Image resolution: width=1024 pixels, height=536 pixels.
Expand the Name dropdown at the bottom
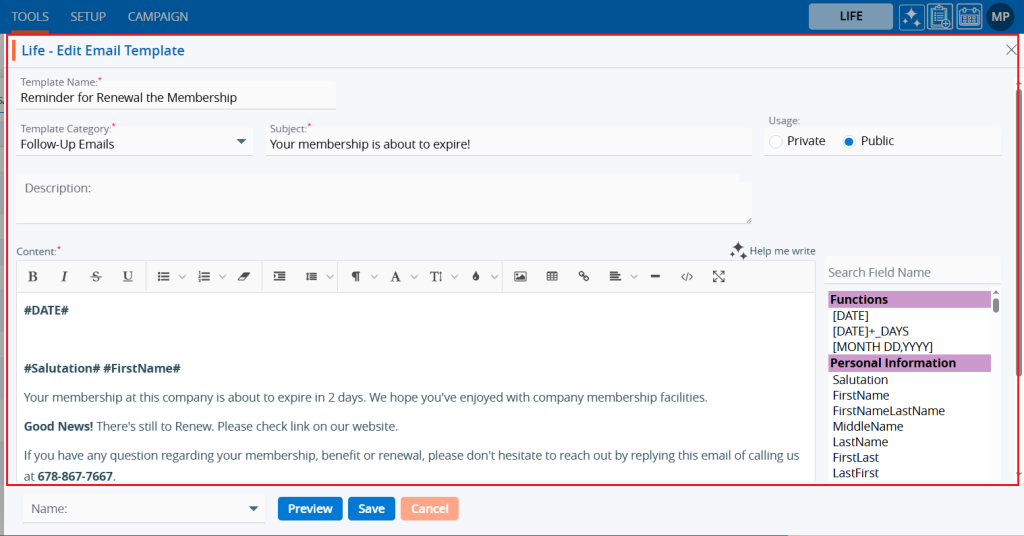[252, 509]
